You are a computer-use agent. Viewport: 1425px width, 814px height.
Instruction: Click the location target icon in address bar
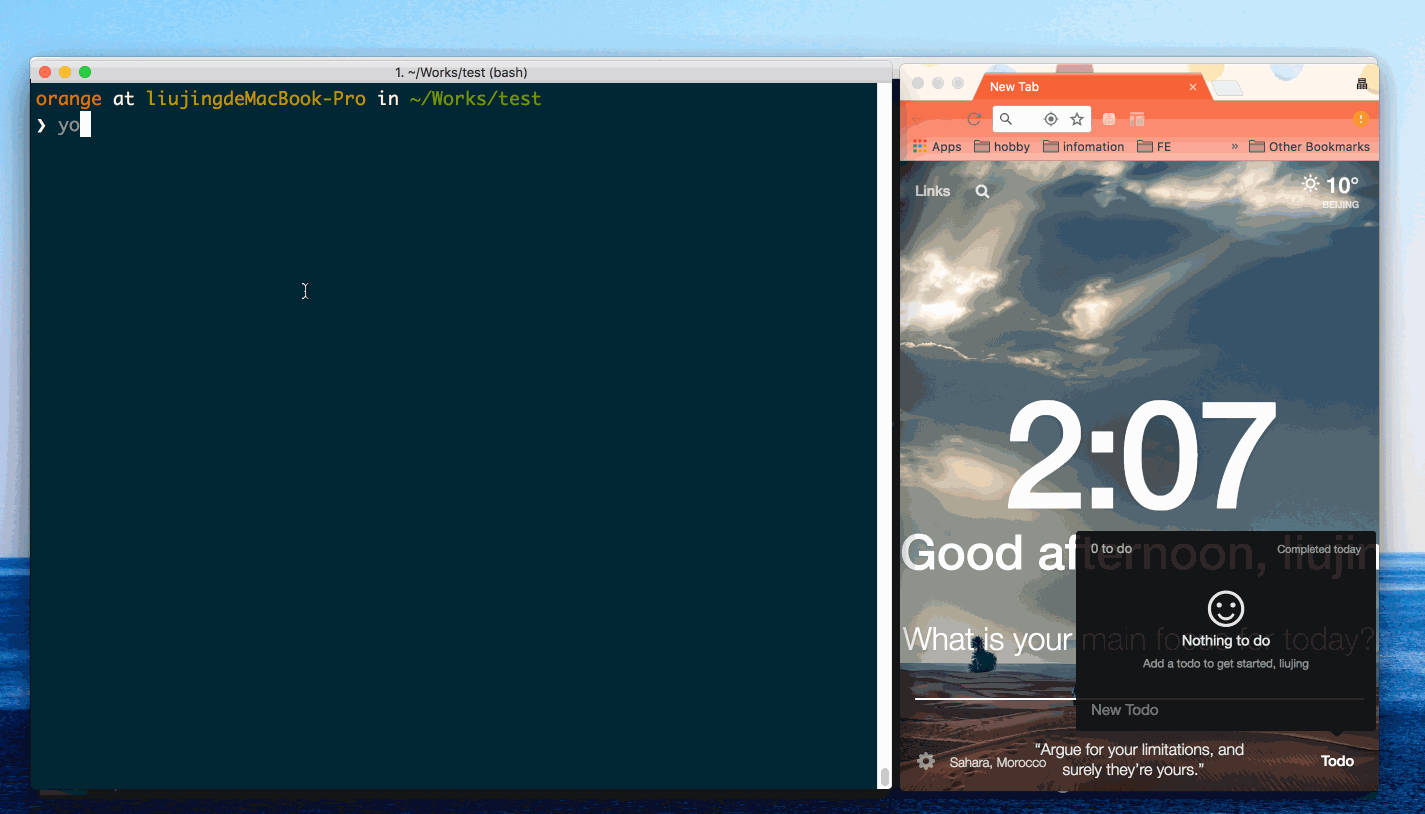tap(1051, 119)
